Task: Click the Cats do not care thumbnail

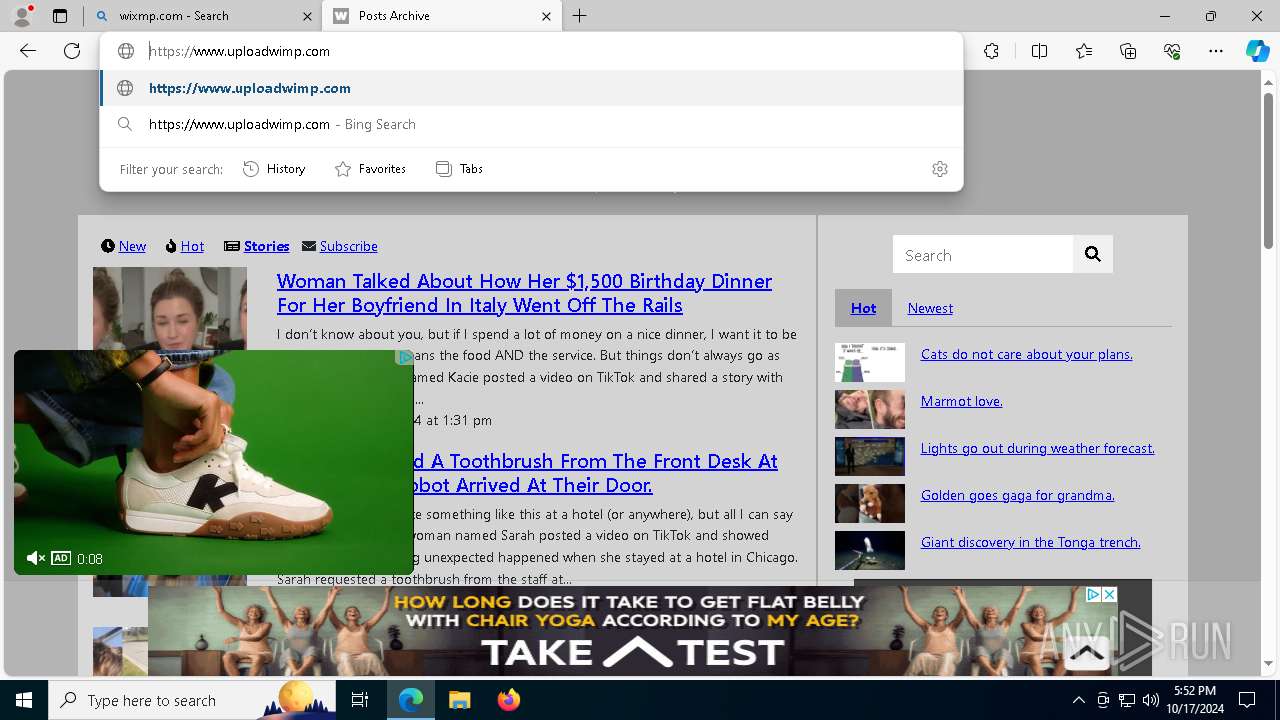Action: tap(870, 363)
